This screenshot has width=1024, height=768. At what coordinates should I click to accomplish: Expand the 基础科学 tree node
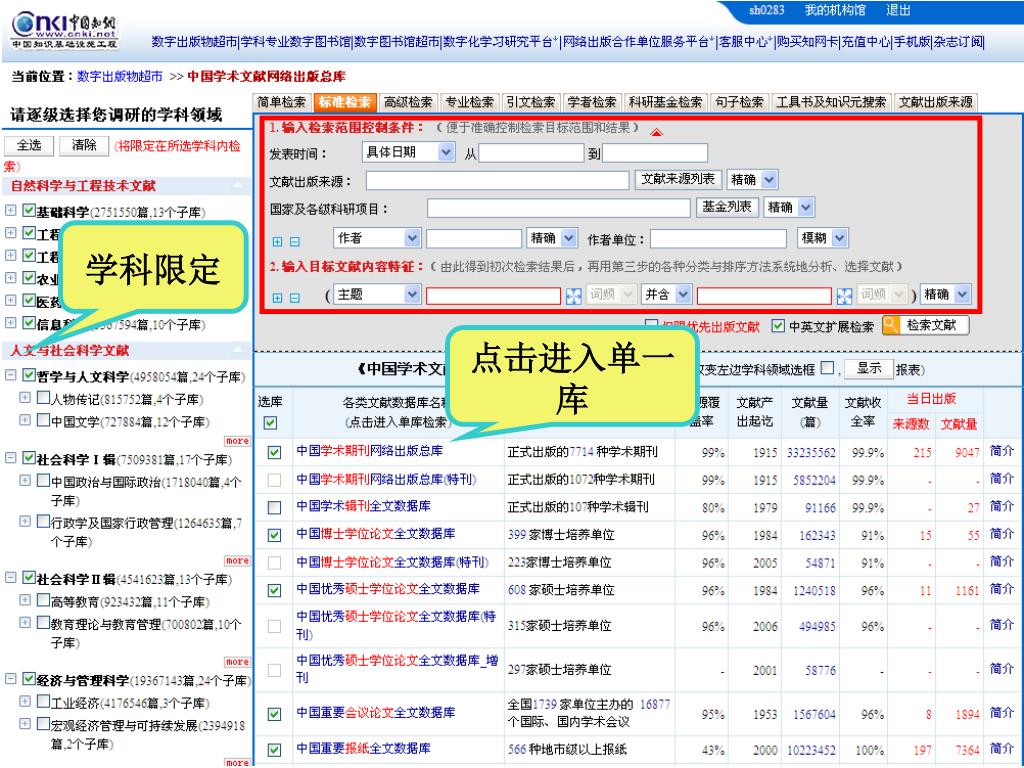[10, 210]
